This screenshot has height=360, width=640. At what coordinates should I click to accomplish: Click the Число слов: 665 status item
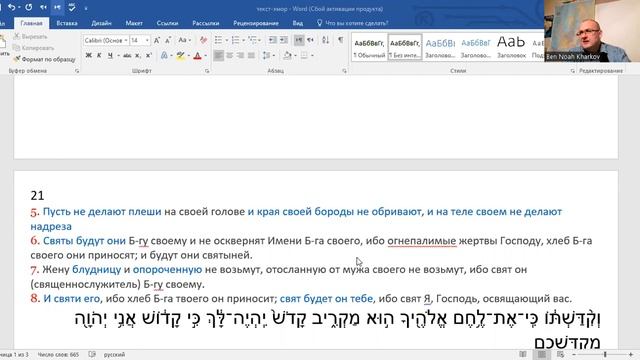click(x=58, y=354)
